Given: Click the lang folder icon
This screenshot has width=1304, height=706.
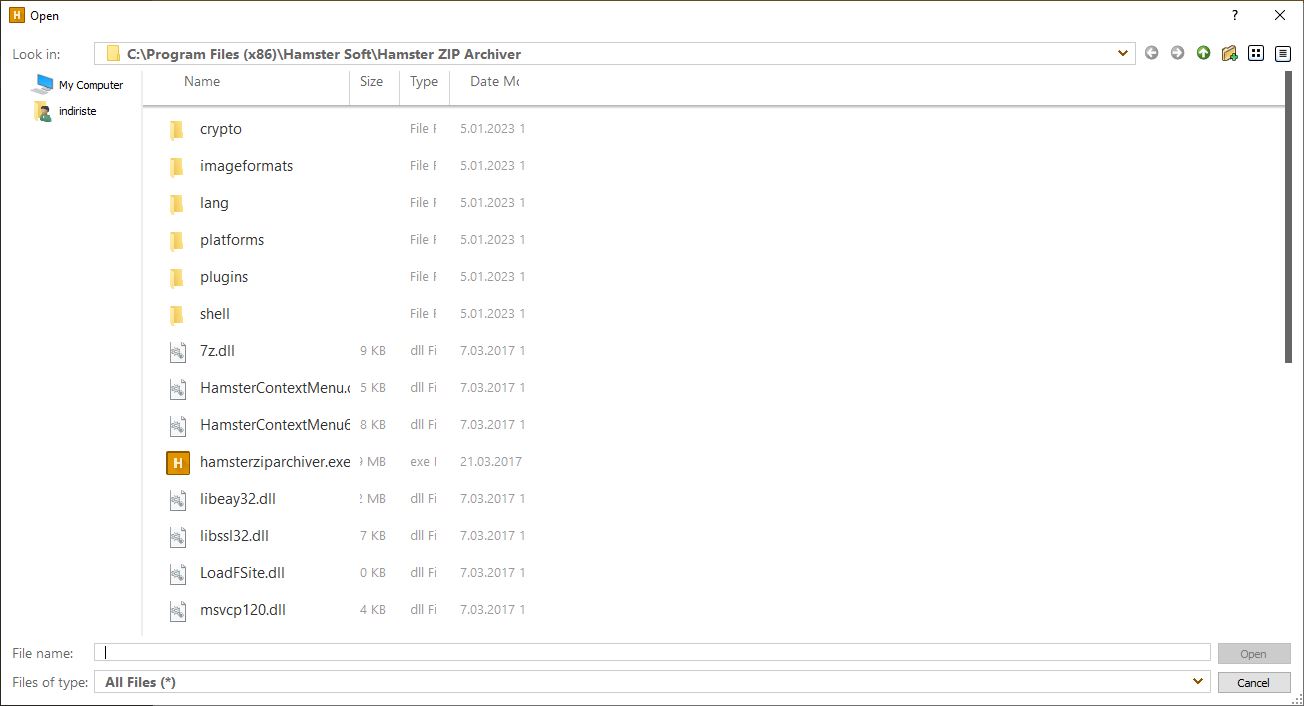Looking at the screenshot, I should [177, 203].
